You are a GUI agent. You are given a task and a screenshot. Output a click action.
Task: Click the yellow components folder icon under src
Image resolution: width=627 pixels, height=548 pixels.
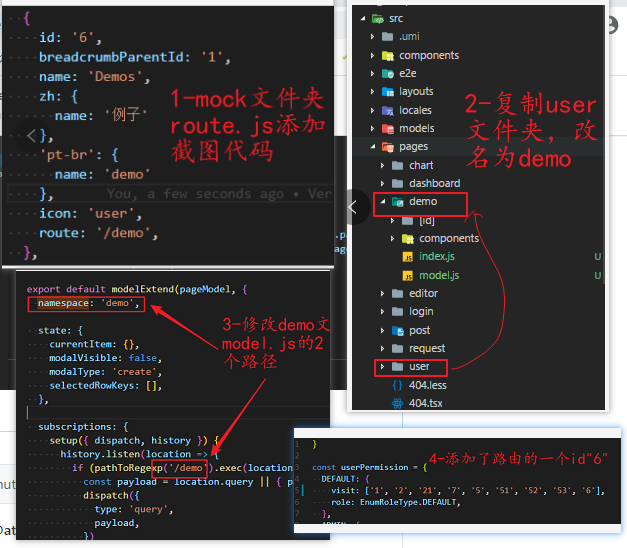click(387, 56)
